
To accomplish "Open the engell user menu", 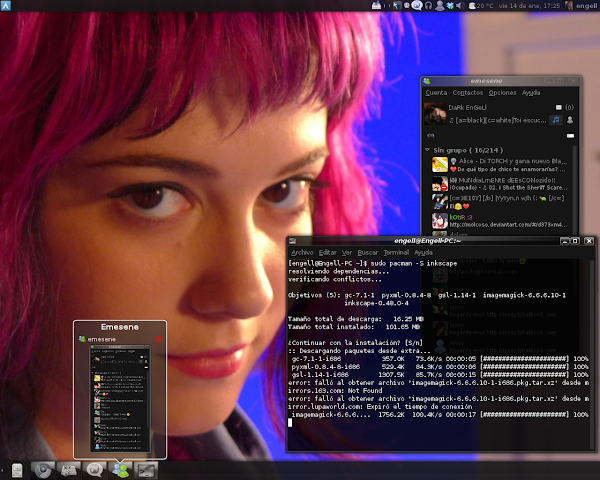I will point(581,5).
